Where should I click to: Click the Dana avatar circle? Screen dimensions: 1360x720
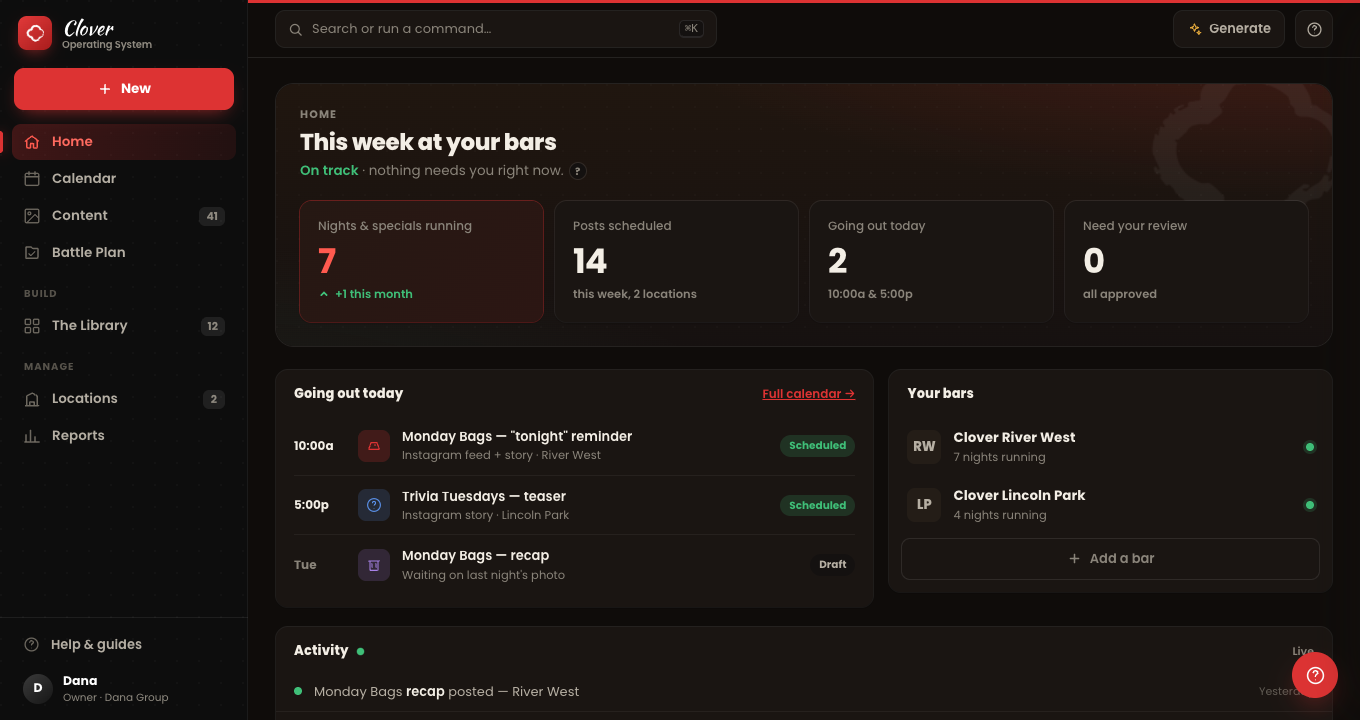click(x=38, y=688)
